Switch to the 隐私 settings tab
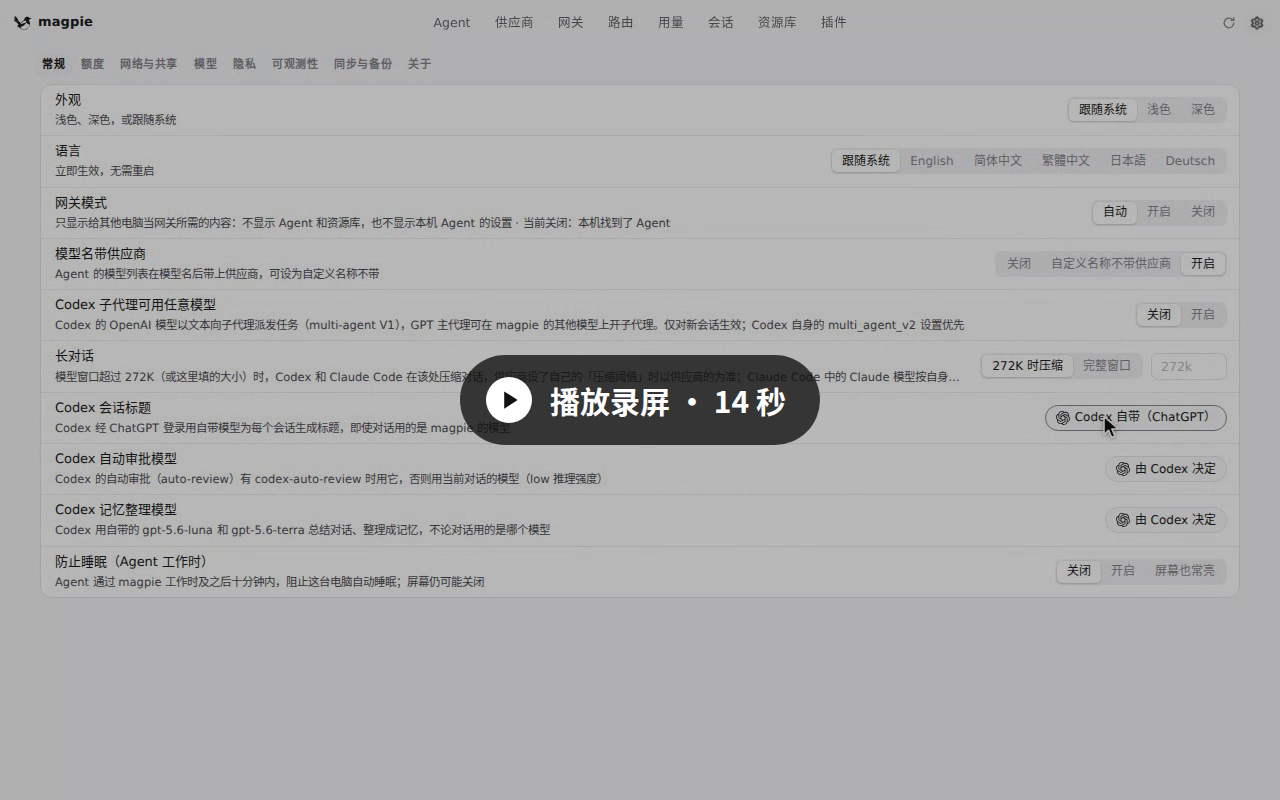 pos(244,64)
